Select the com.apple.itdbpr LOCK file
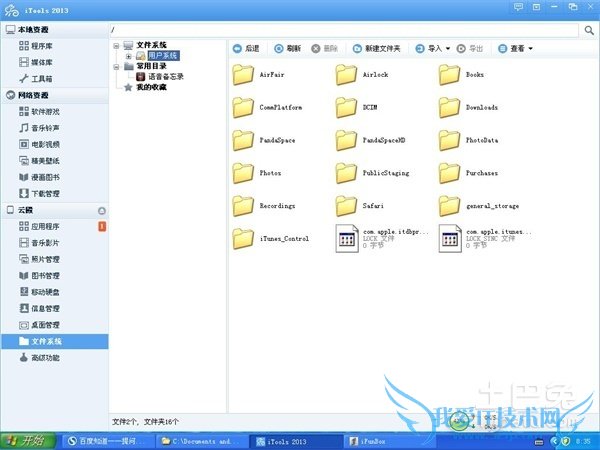The image size is (600, 450). point(382,238)
